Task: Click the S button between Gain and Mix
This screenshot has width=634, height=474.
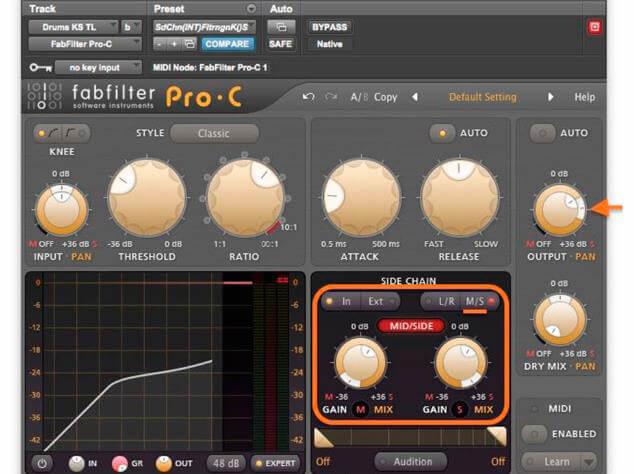Action: [x=460, y=410]
